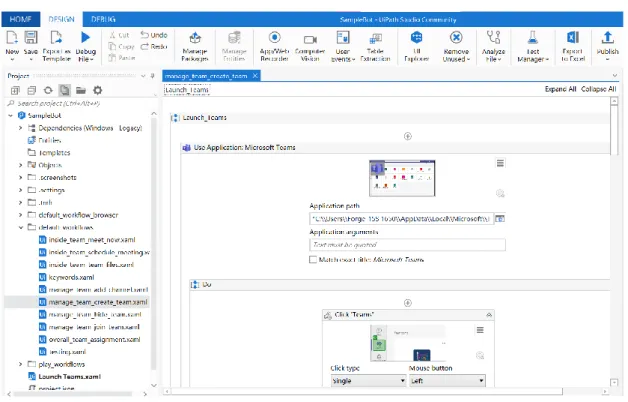Open Manage Packages
628x402 pixels.
coord(195,46)
